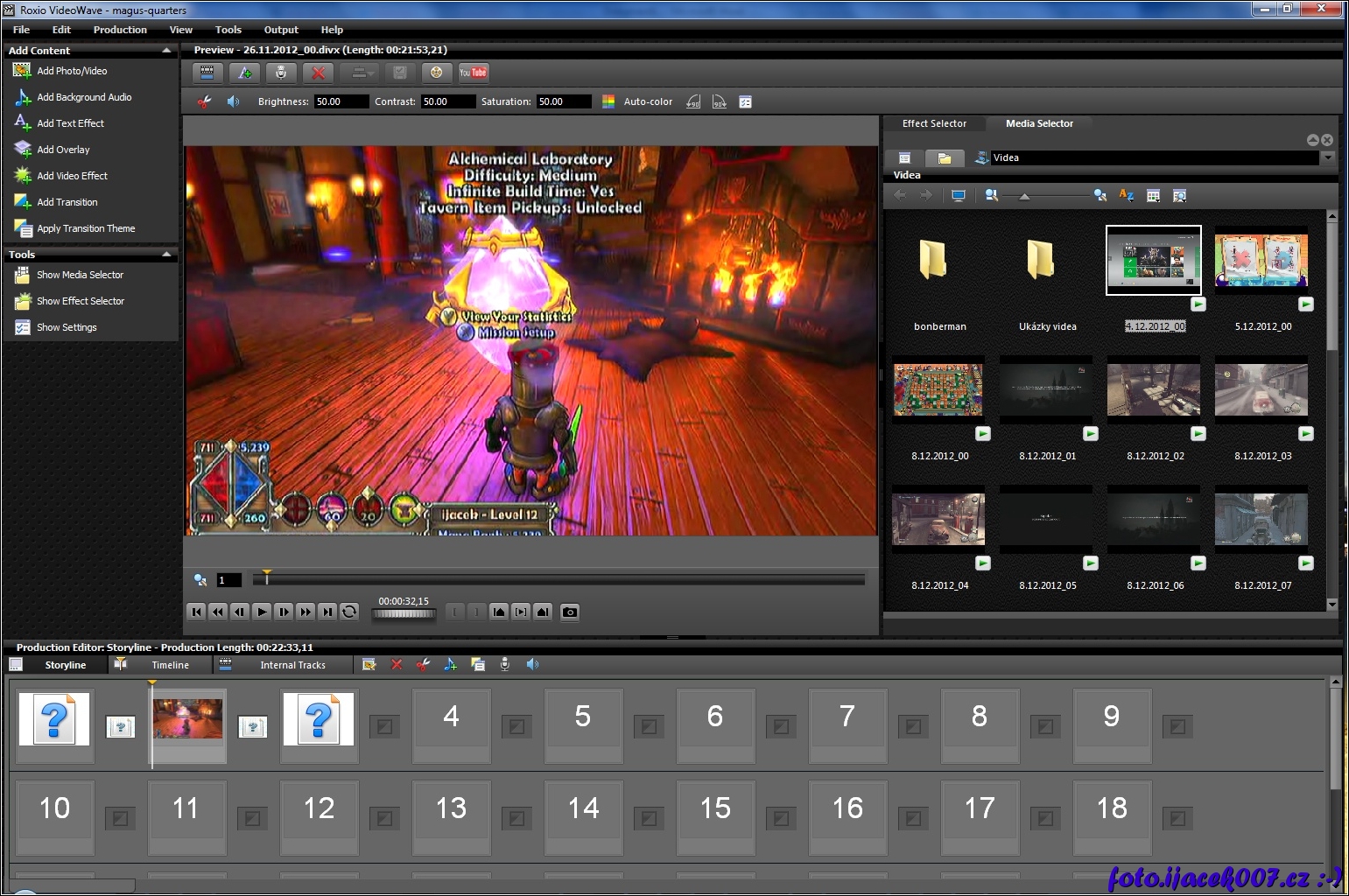Image resolution: width=1349 pixels, height=896 pixels.
Task: Click the YouTube upload button
Action: pyautogui.click(x=473, y=73)
